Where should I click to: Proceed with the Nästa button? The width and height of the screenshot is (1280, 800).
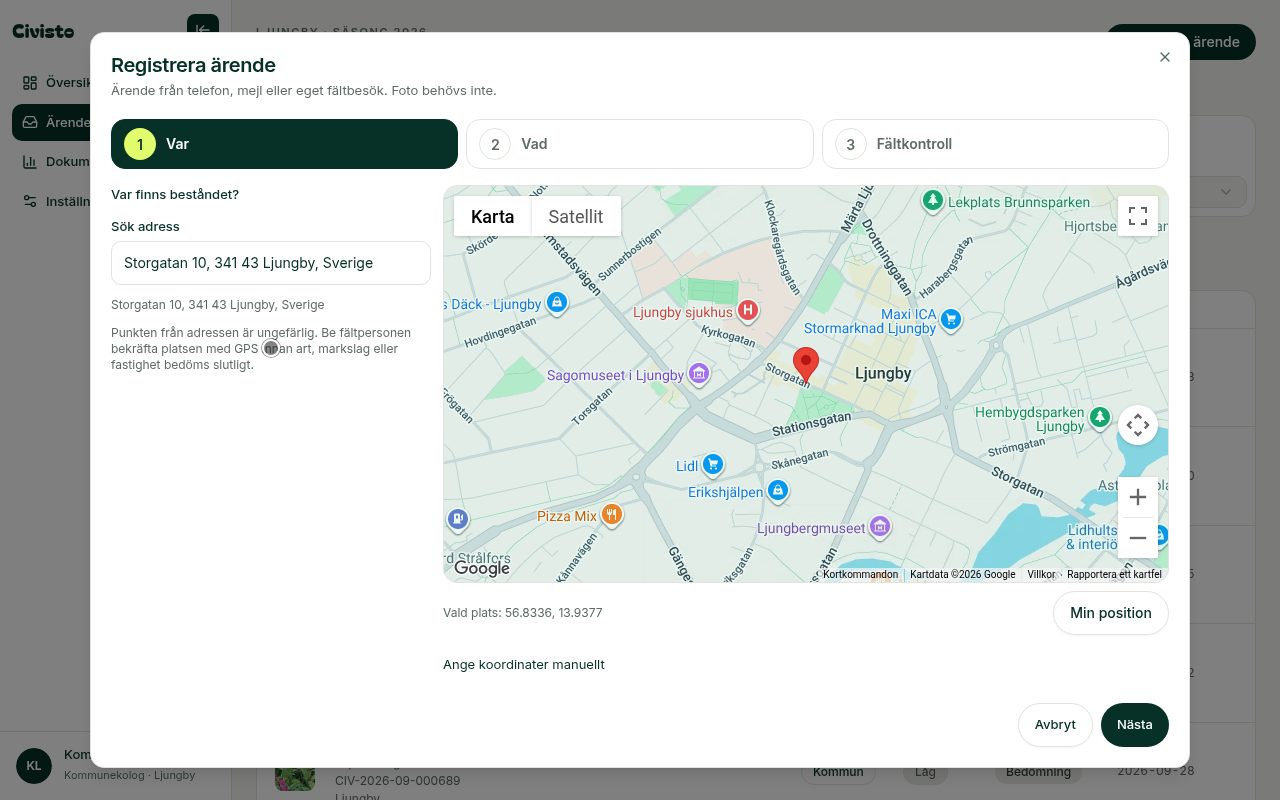(x=1135, y=725)
